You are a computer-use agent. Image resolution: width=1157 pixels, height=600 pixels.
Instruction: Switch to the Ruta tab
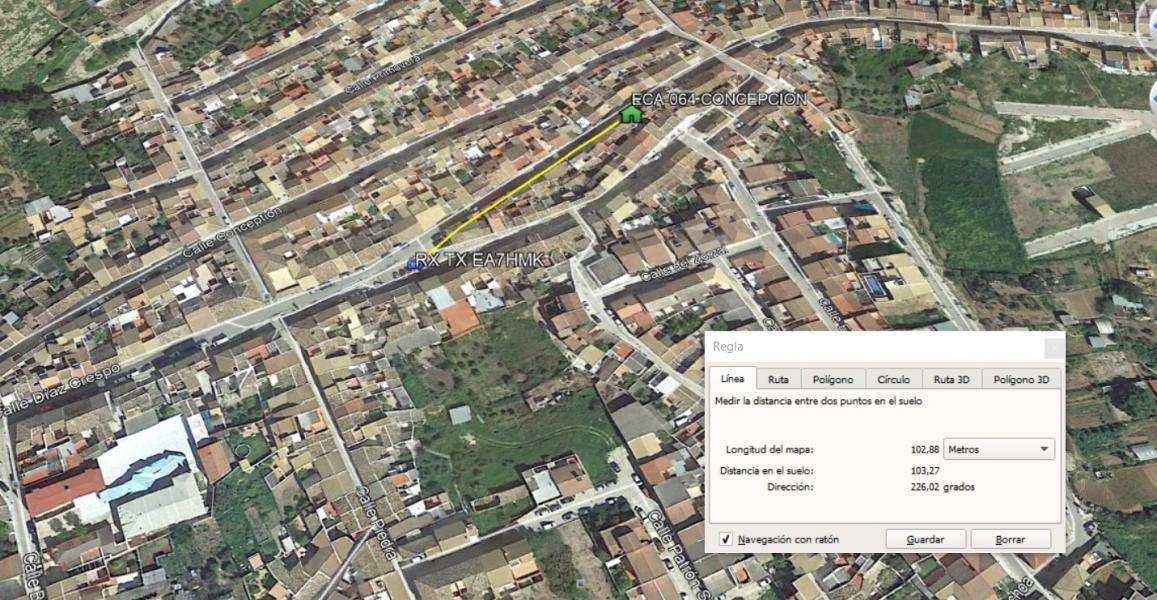coord(778,379)
